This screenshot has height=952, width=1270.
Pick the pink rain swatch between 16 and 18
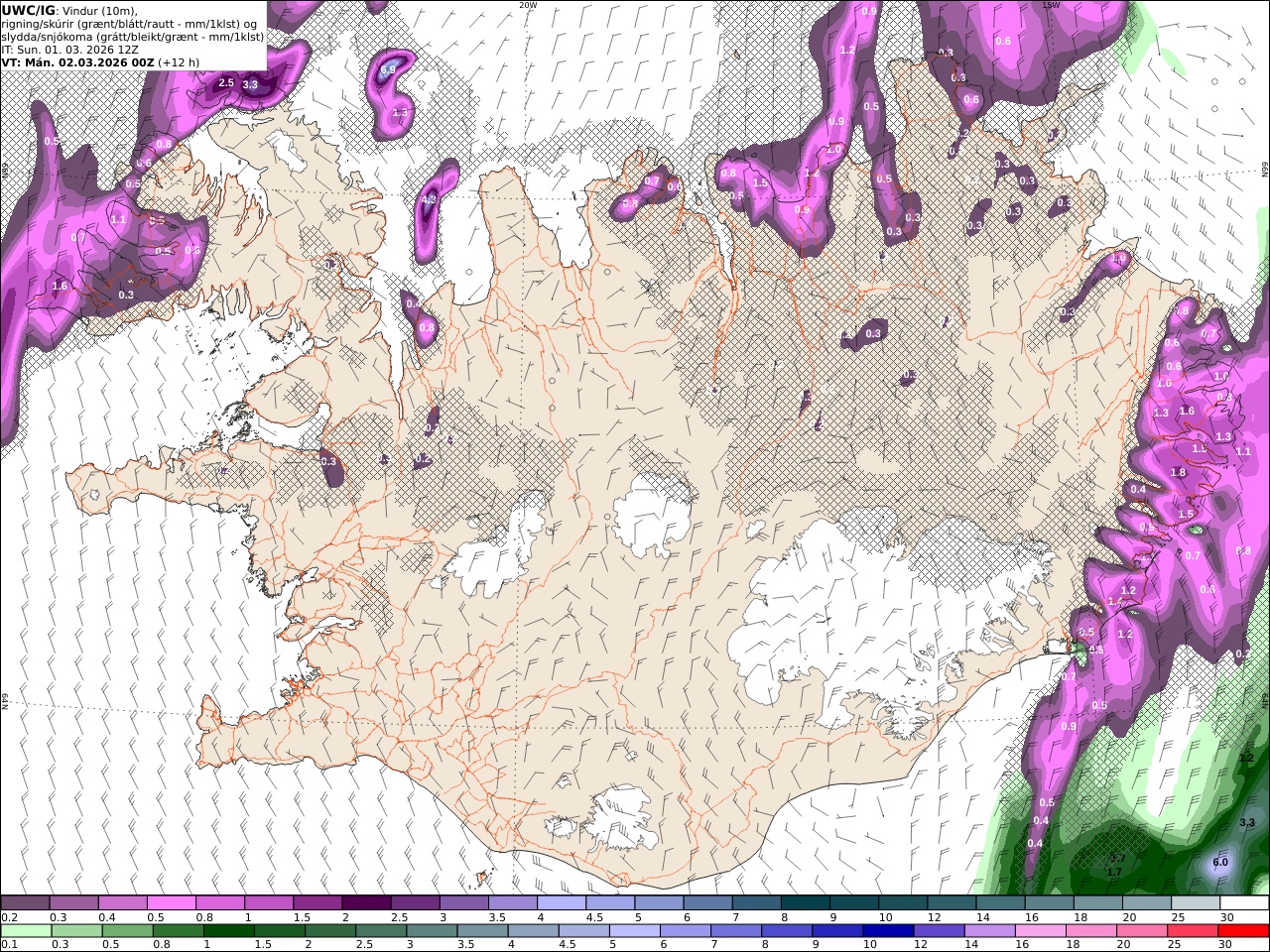point(1040,930)
